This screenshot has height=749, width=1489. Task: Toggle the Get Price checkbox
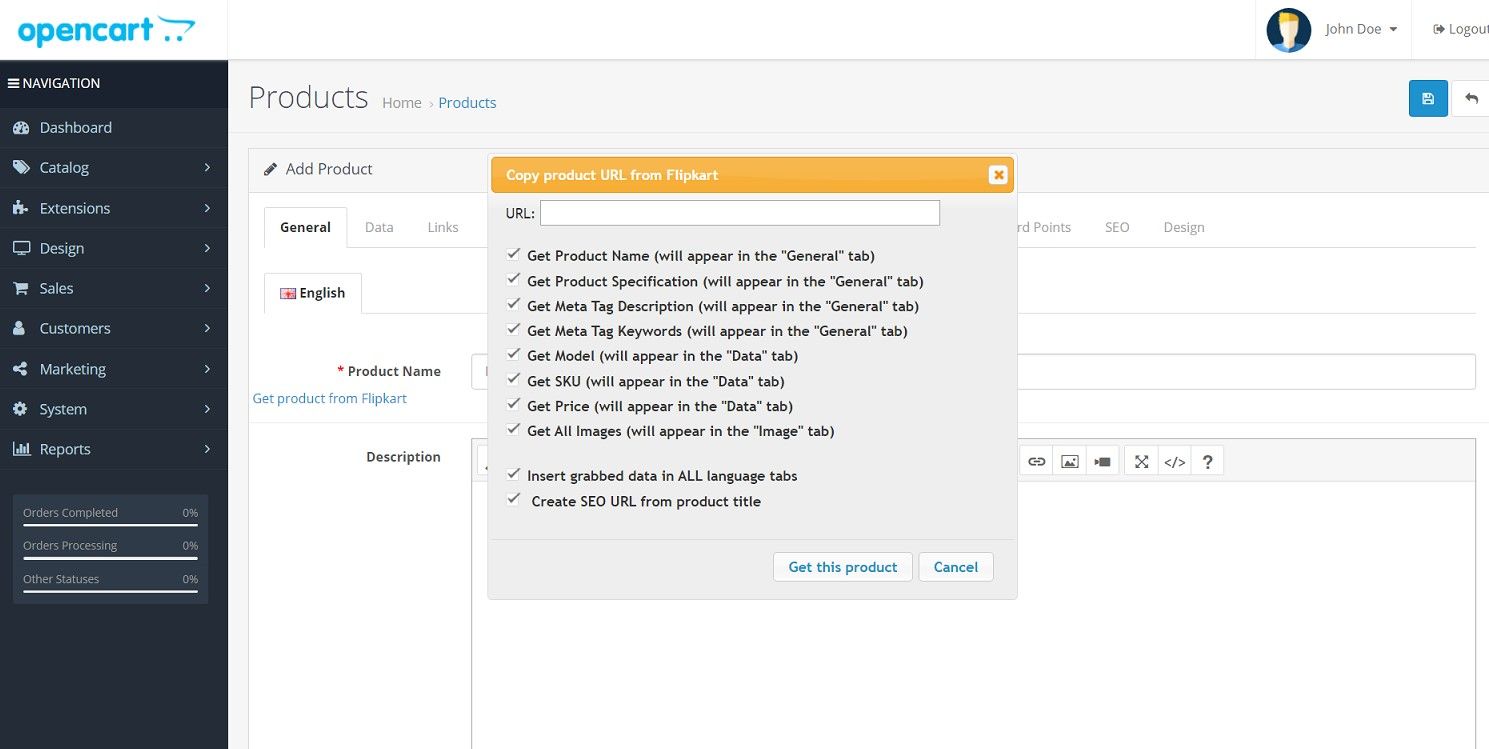coord(514,405)
